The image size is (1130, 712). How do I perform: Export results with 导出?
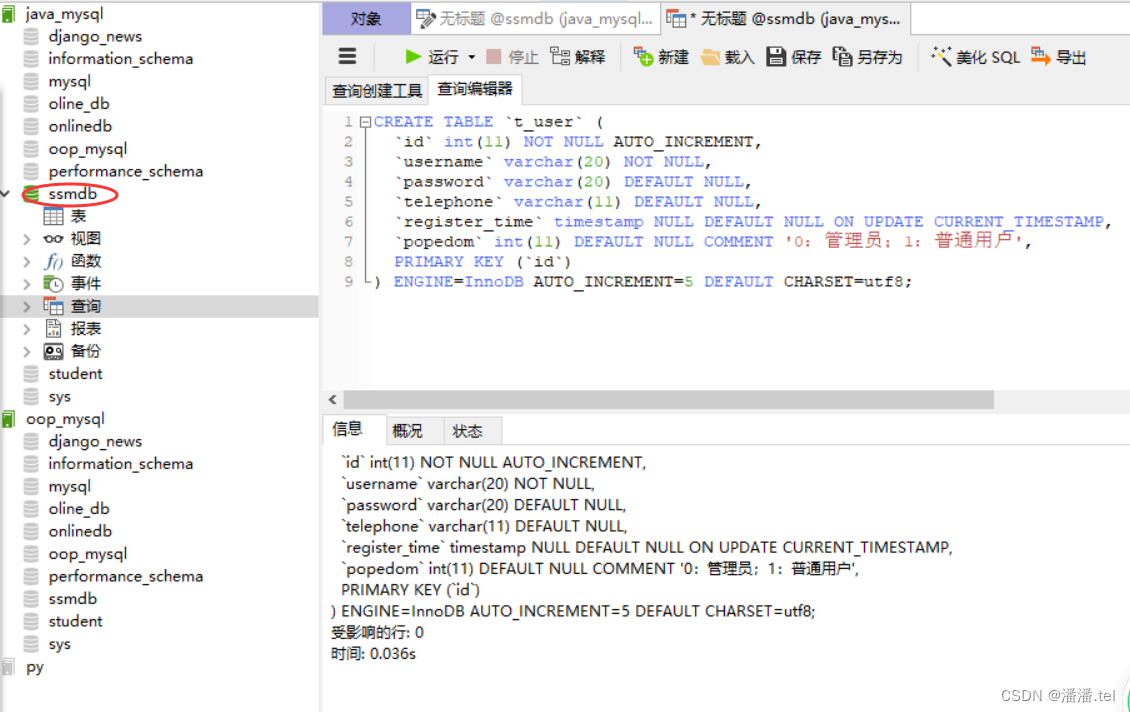tap(1058, 57)
